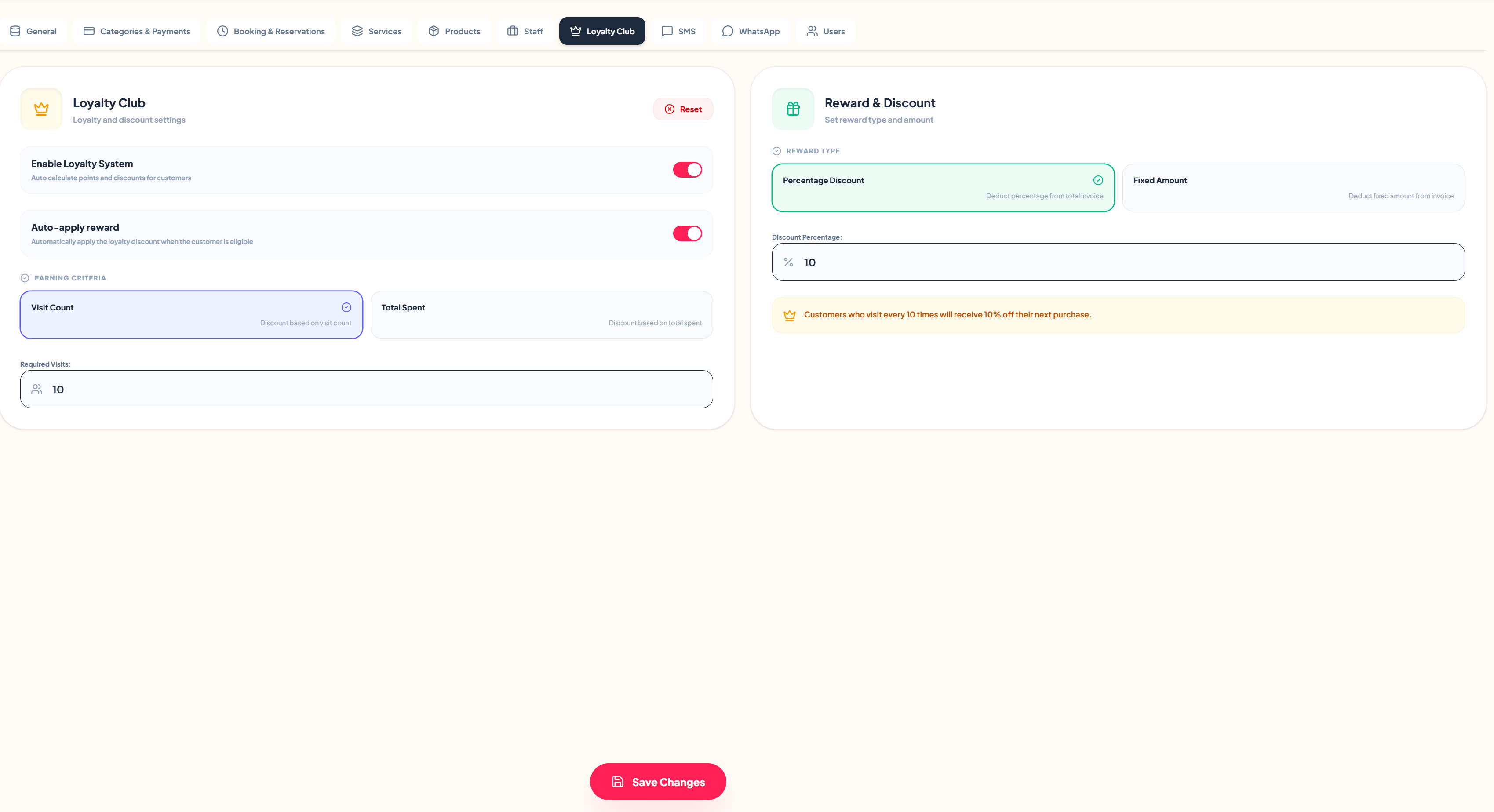Open the WhatsApp settings tab

pos(751,31)
